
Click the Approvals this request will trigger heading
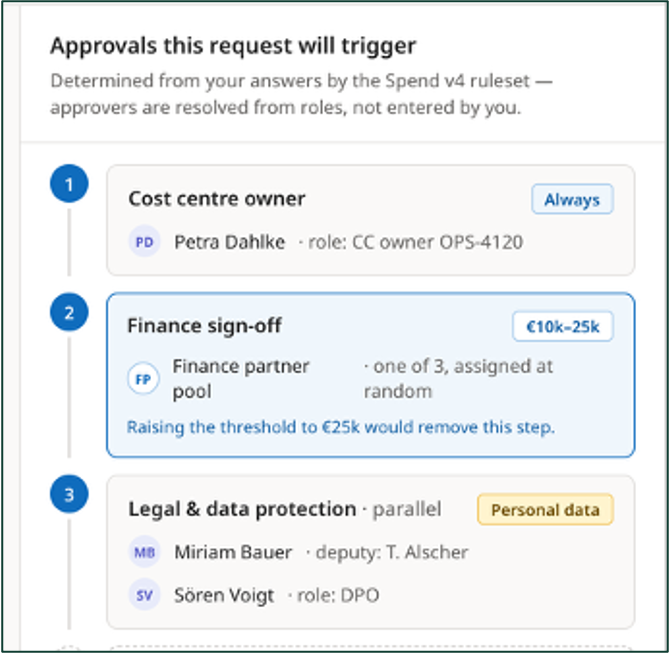233,46
